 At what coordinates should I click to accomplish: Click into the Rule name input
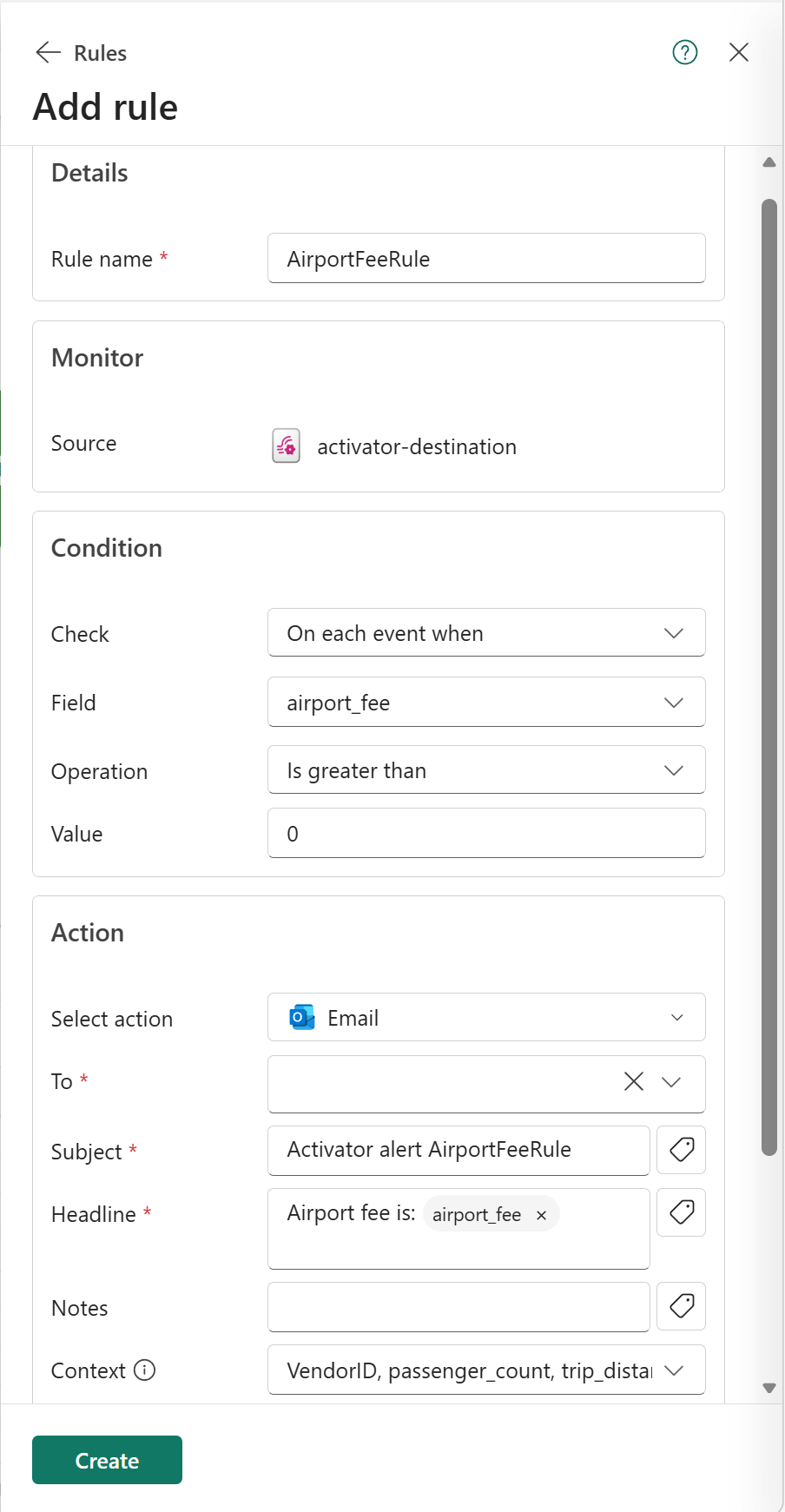pos(486,259)
